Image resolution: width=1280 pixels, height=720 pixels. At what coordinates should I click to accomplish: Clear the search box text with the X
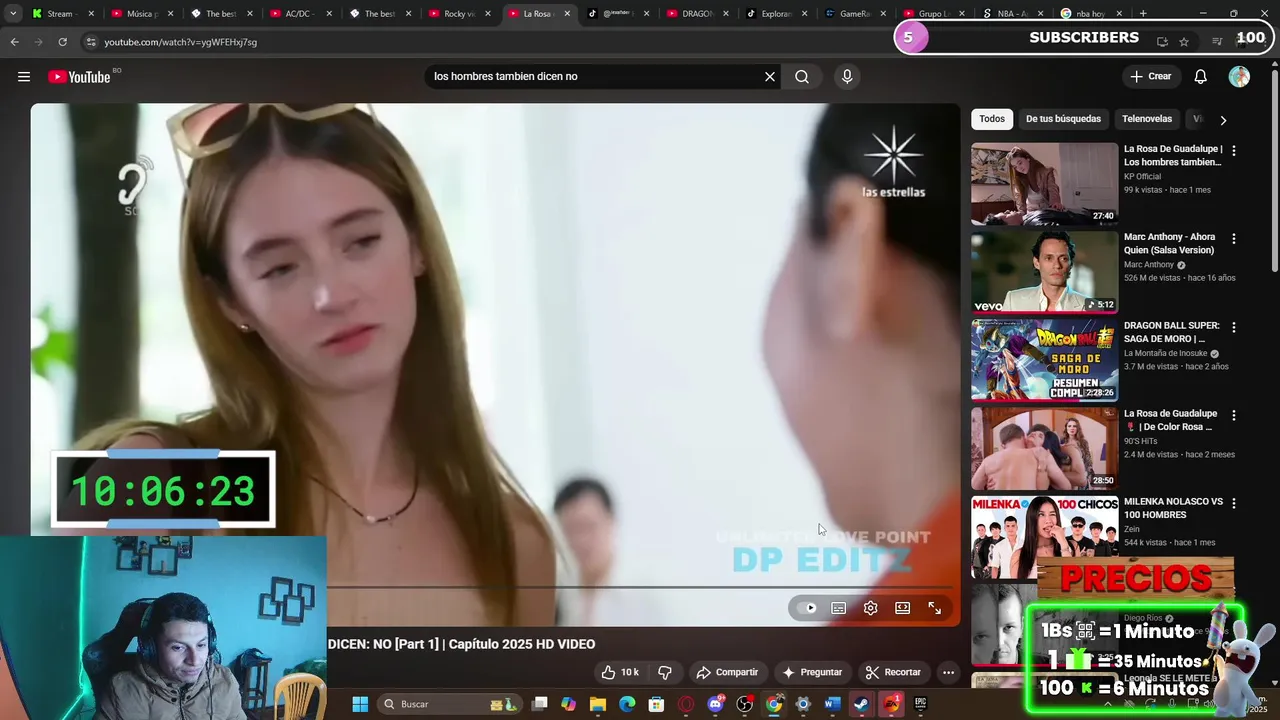point(770,77)
